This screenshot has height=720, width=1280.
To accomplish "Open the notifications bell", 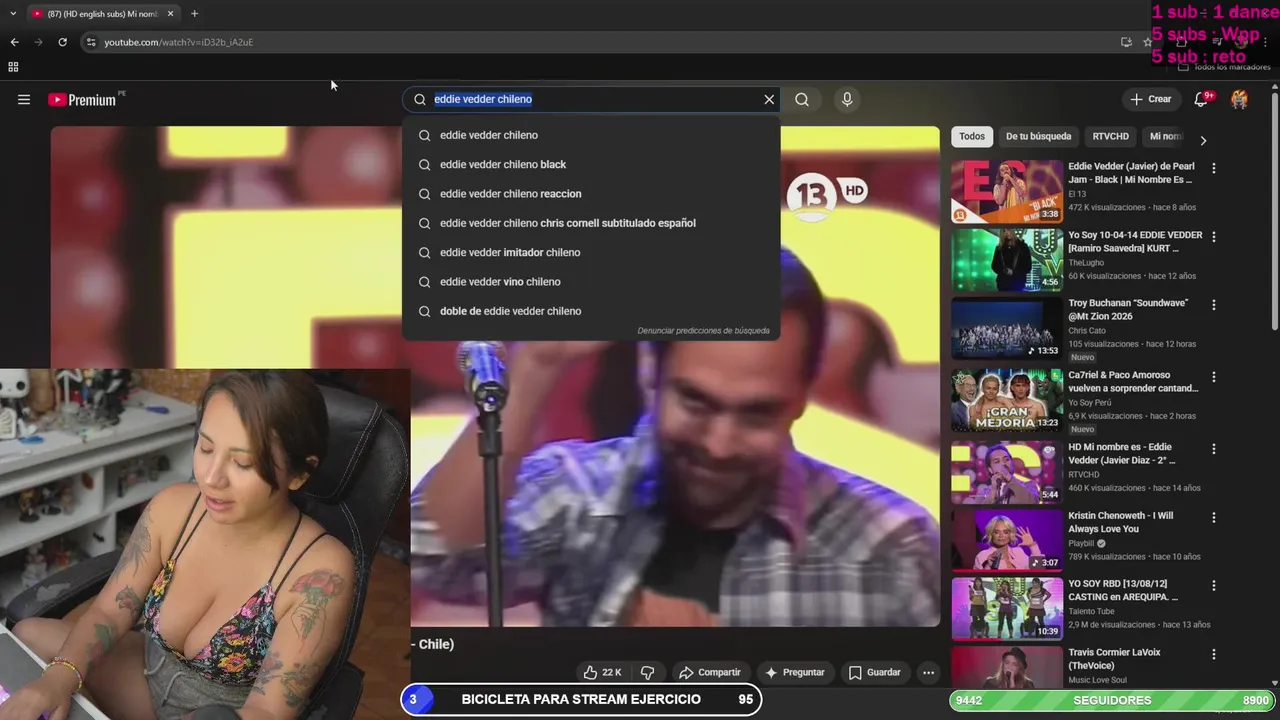I will coord(1203,99).
